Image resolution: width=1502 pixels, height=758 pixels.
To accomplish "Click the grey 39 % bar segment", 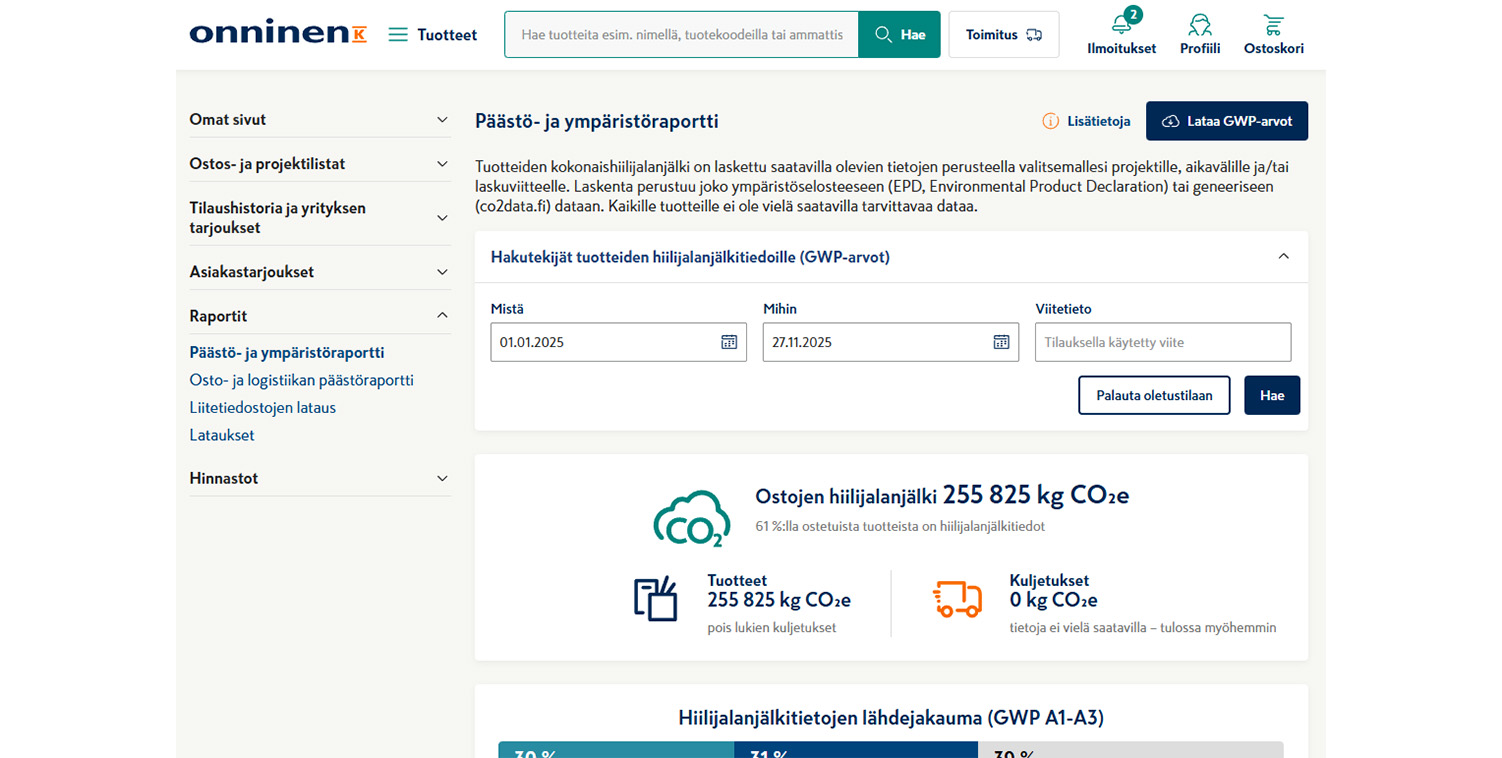I will (x=1130, y=750).
